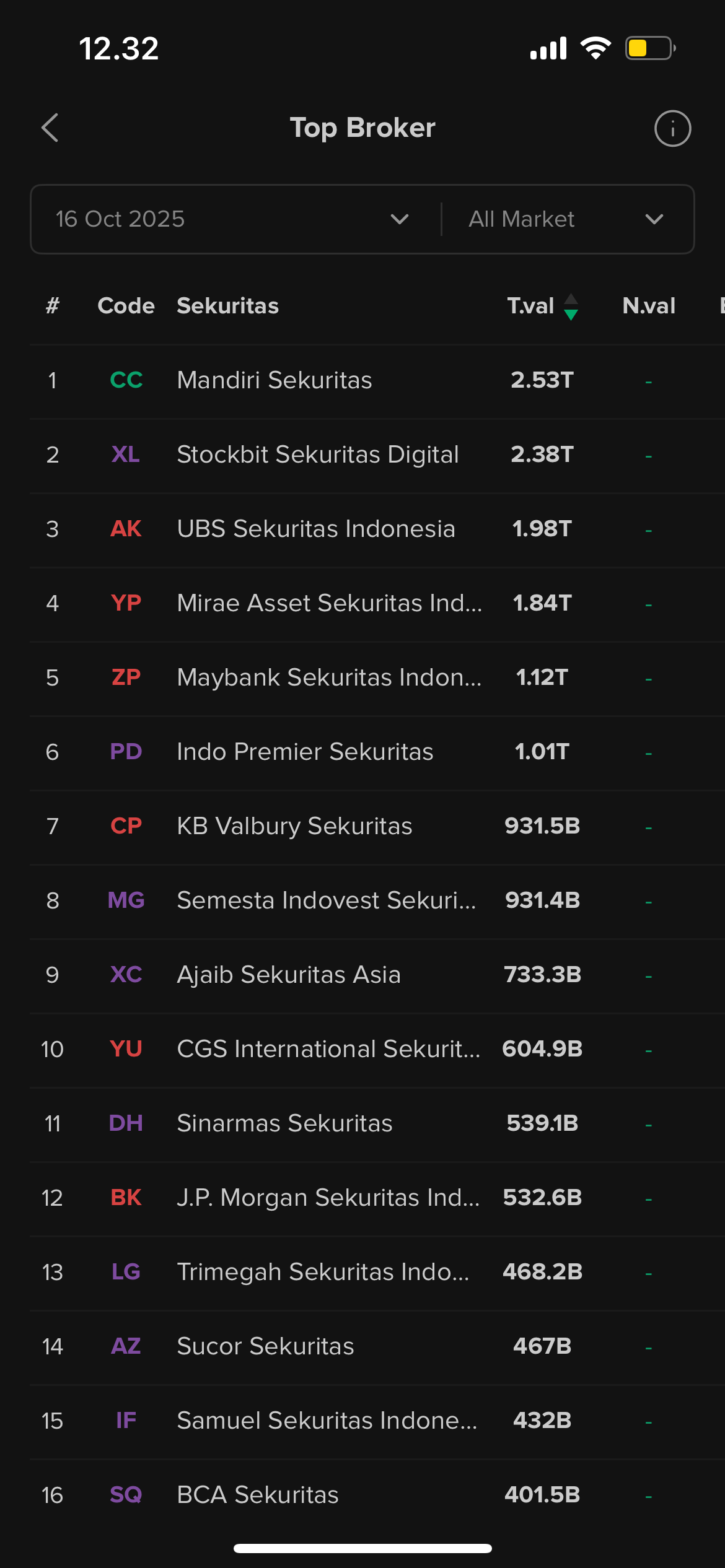Tap the Wi-Fi status icon
The height and width of the screenshot is (1568, 725).
point(595,48)
